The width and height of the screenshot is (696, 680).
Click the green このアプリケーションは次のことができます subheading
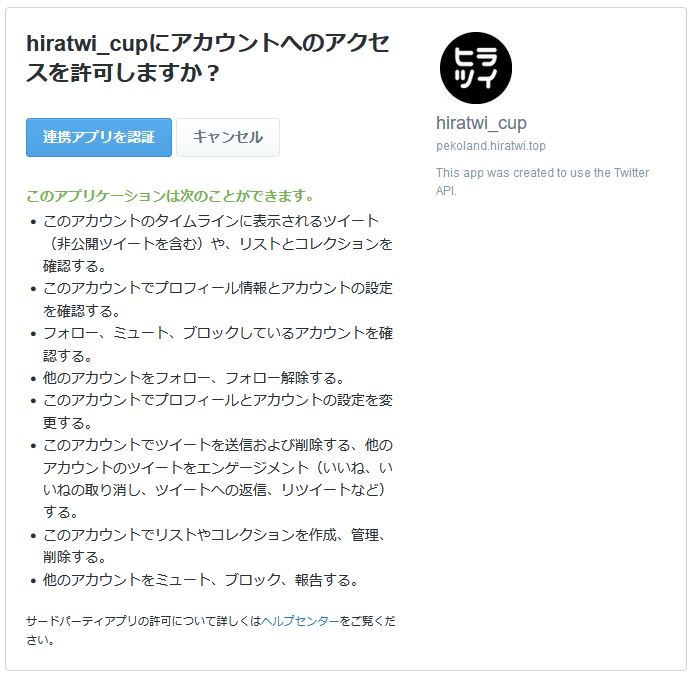(x=171, y=195)
